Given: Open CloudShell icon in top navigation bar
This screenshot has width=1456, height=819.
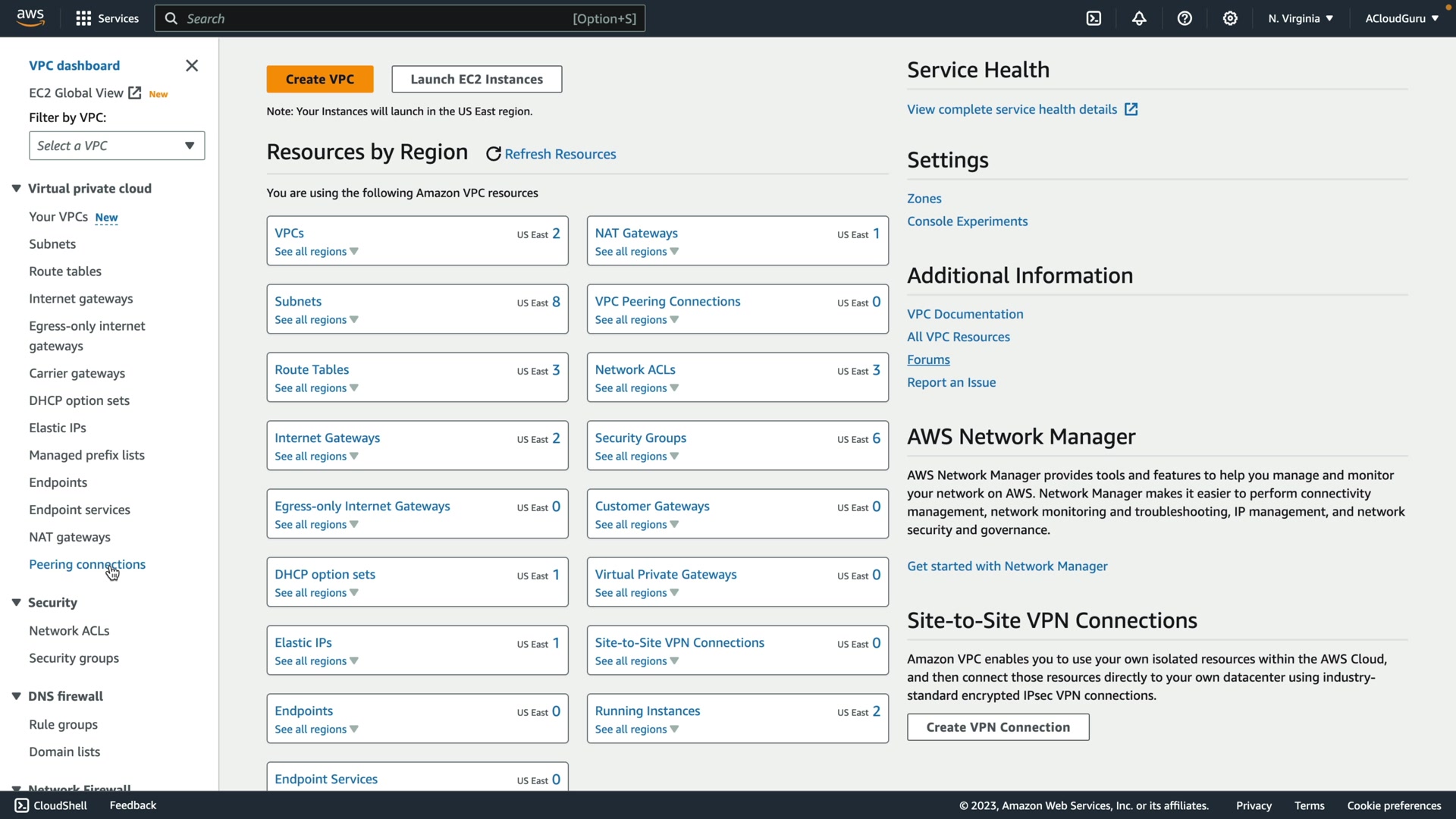Looking at the screenshot, I should tap(1094, 18).
